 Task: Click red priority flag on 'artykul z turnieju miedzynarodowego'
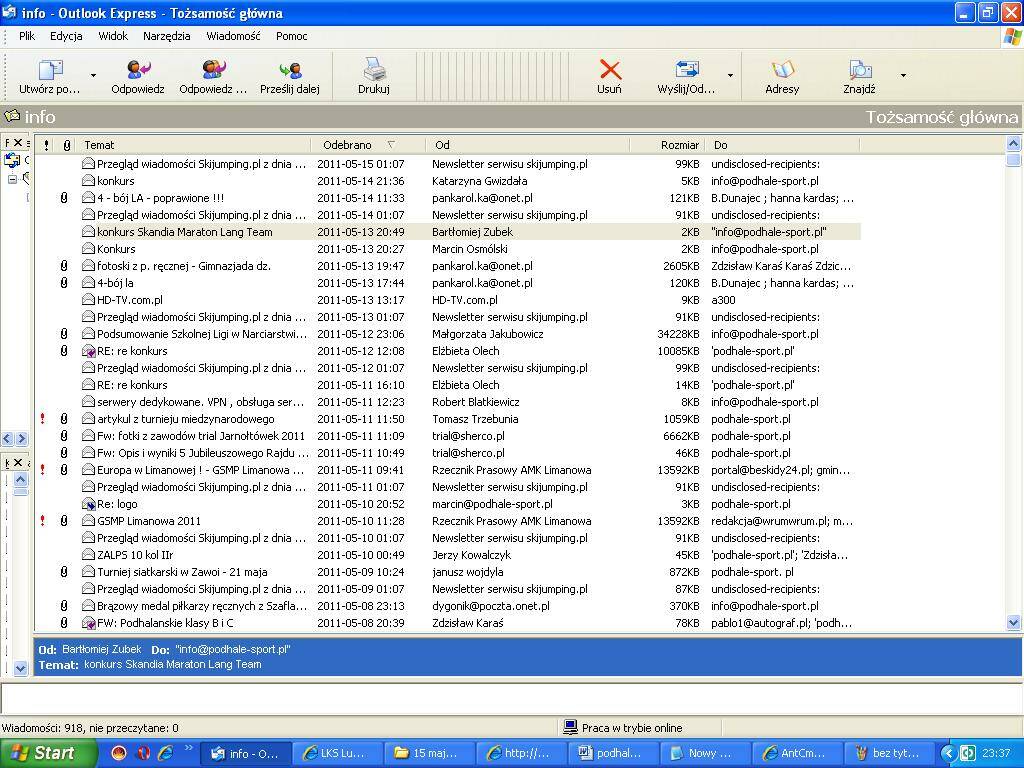click(43, 419)
